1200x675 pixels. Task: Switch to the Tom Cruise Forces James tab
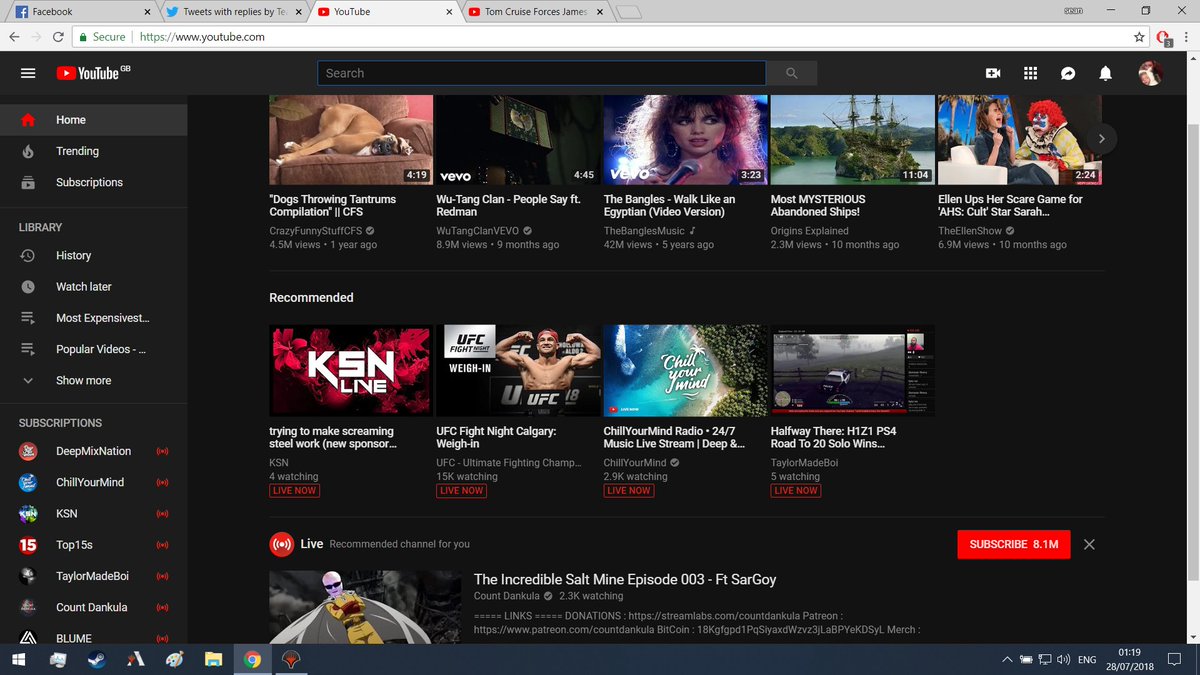point(534,12)
